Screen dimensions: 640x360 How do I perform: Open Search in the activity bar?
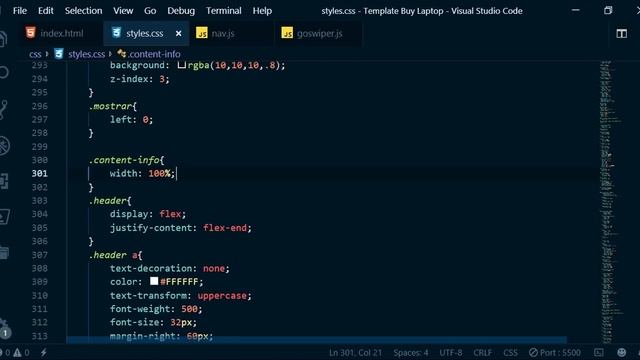3,73
